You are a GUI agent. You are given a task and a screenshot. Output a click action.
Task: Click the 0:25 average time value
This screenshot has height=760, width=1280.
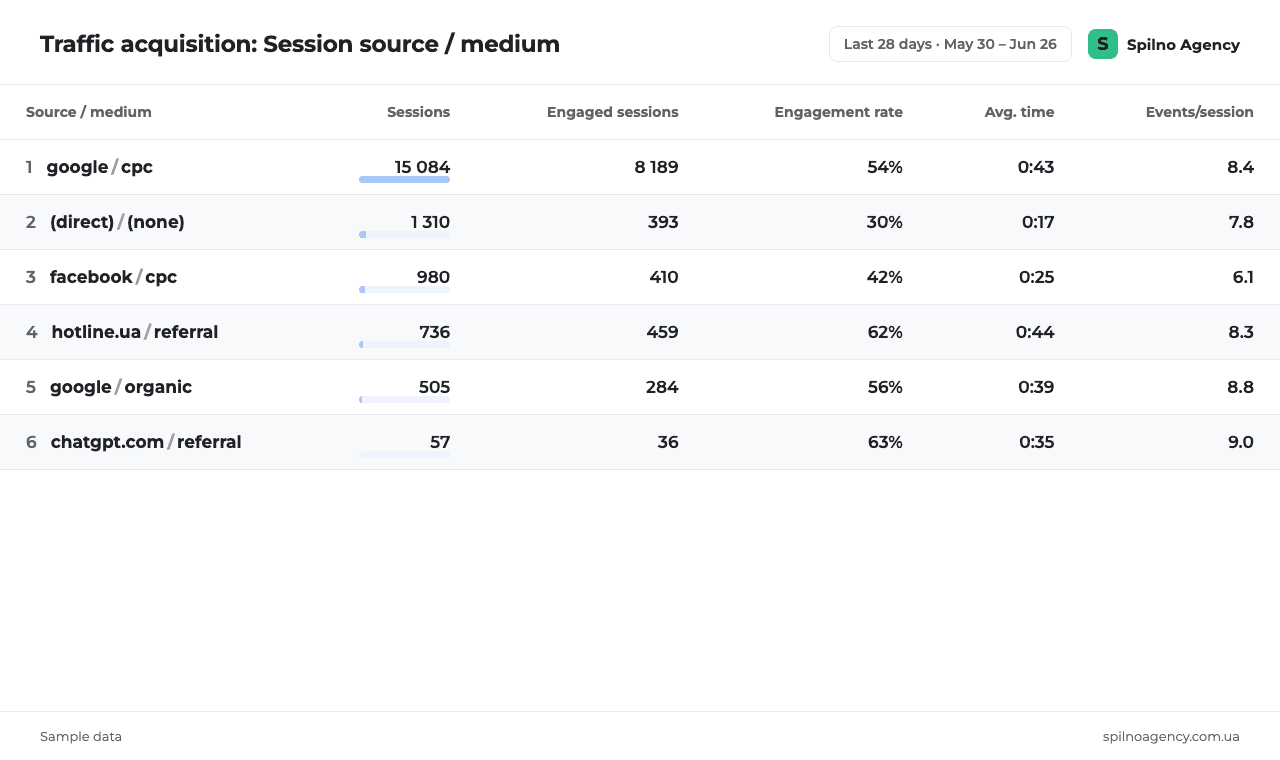1037,277
